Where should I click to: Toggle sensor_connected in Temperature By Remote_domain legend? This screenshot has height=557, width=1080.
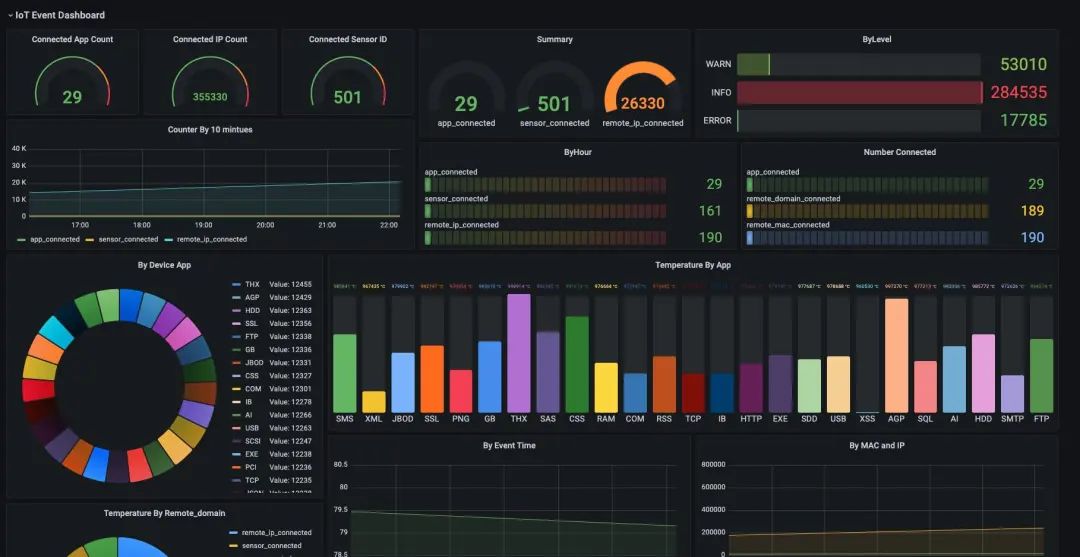pyautogui.click(x=272, y=546)
